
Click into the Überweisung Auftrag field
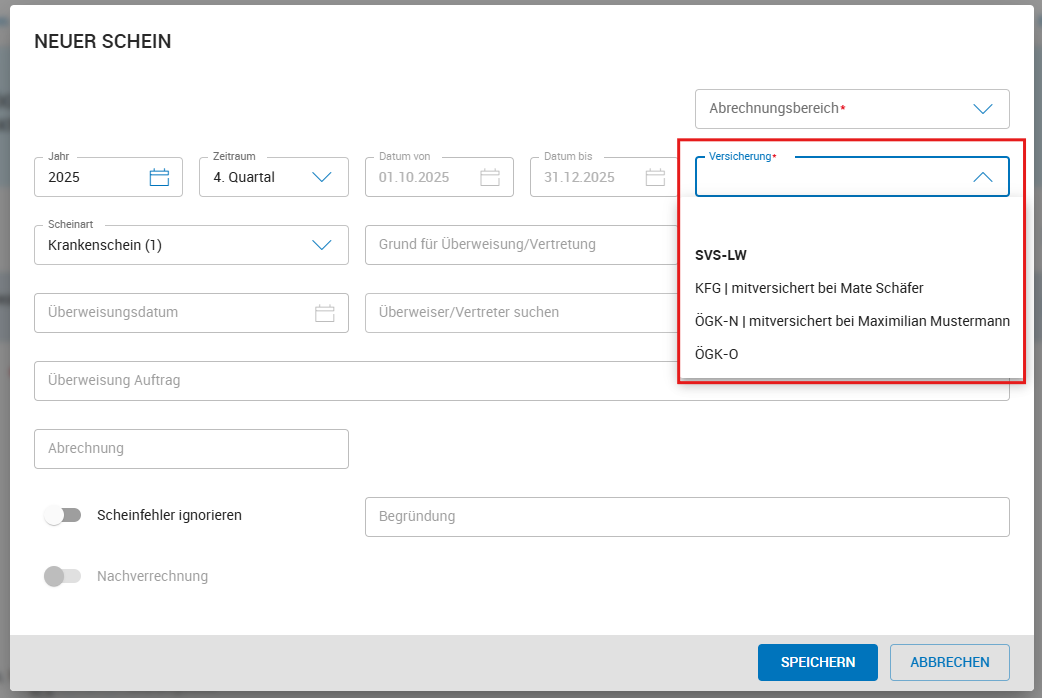click(350, 381)
